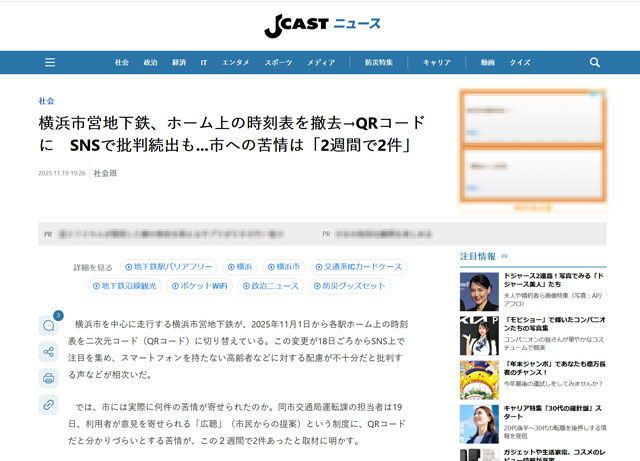Click the 横浜 tag
The height and width of the screenshot is (461, 640).
click(240, 267)
